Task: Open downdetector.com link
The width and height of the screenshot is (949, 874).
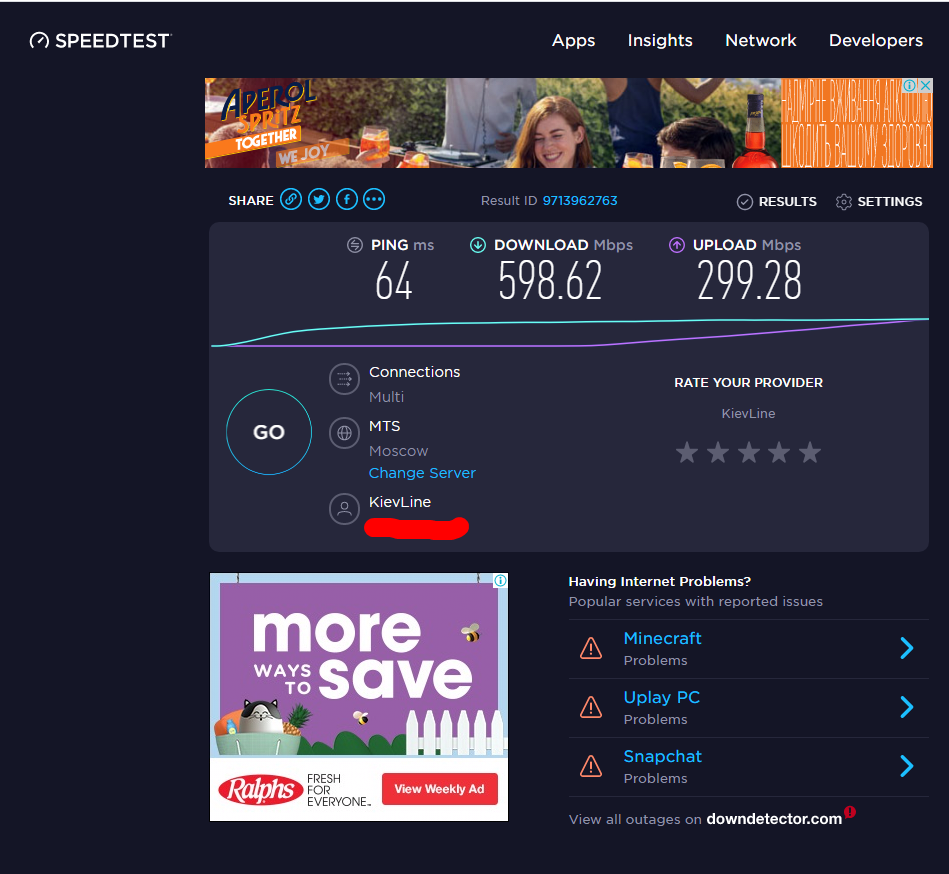Action: (774, 819)
